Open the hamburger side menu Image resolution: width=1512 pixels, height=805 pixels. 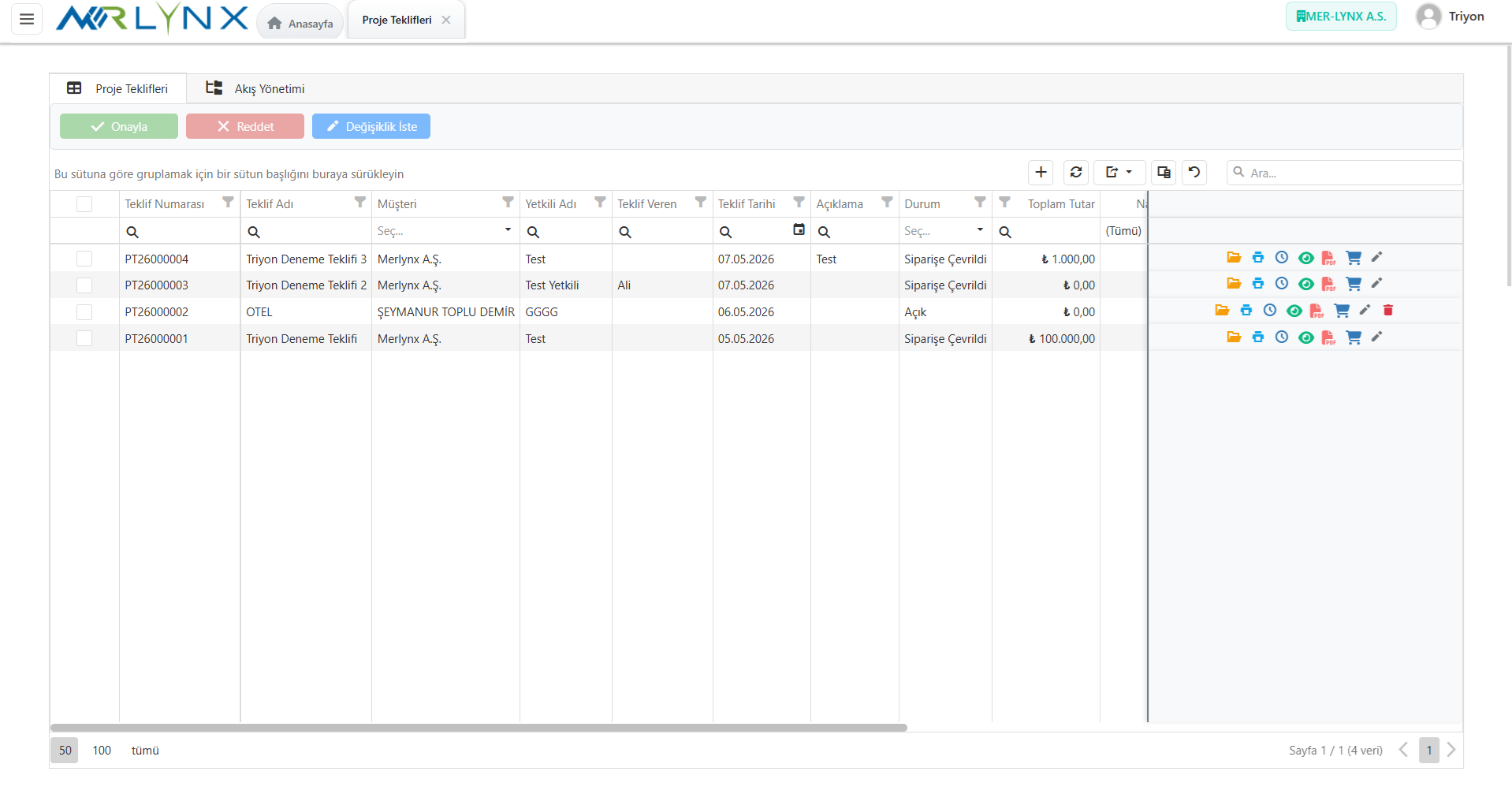[x=27, y=19]
